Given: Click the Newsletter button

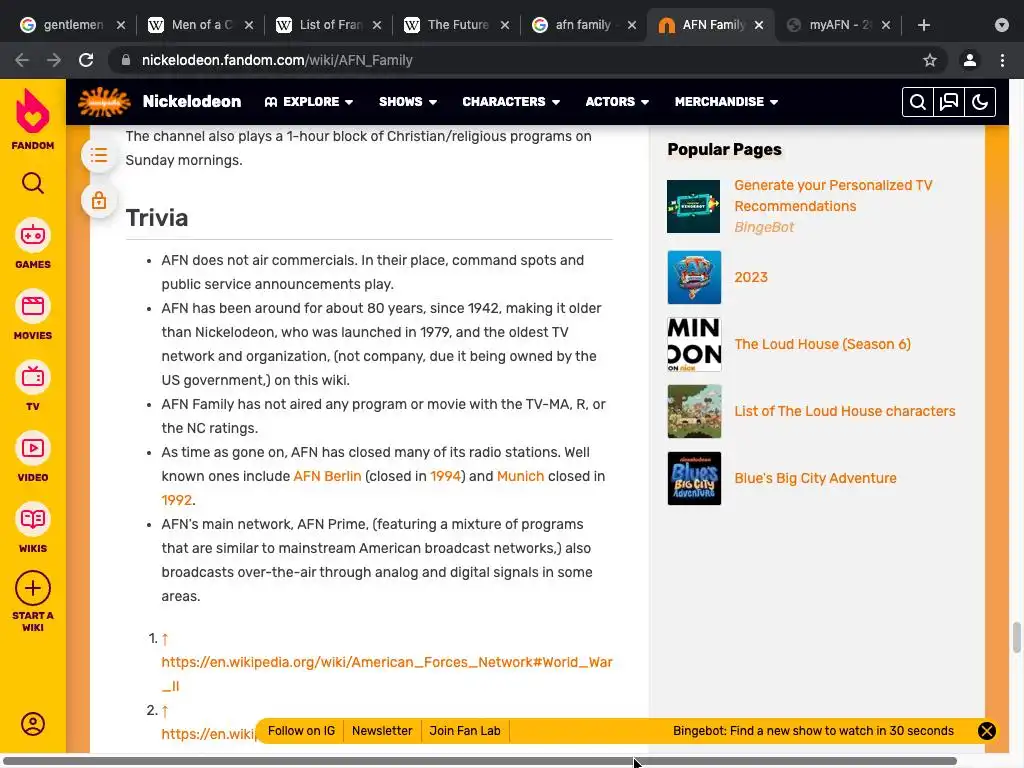Looking at the screenshot, I should (x=382, y=731).
